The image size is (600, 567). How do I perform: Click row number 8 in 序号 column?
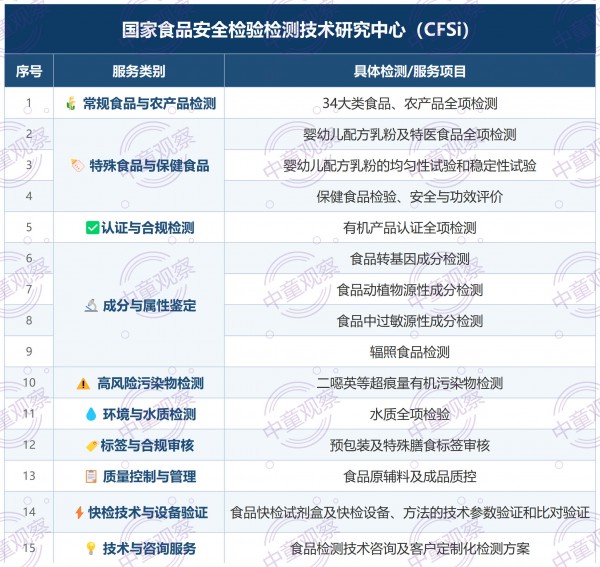point(29,321)
